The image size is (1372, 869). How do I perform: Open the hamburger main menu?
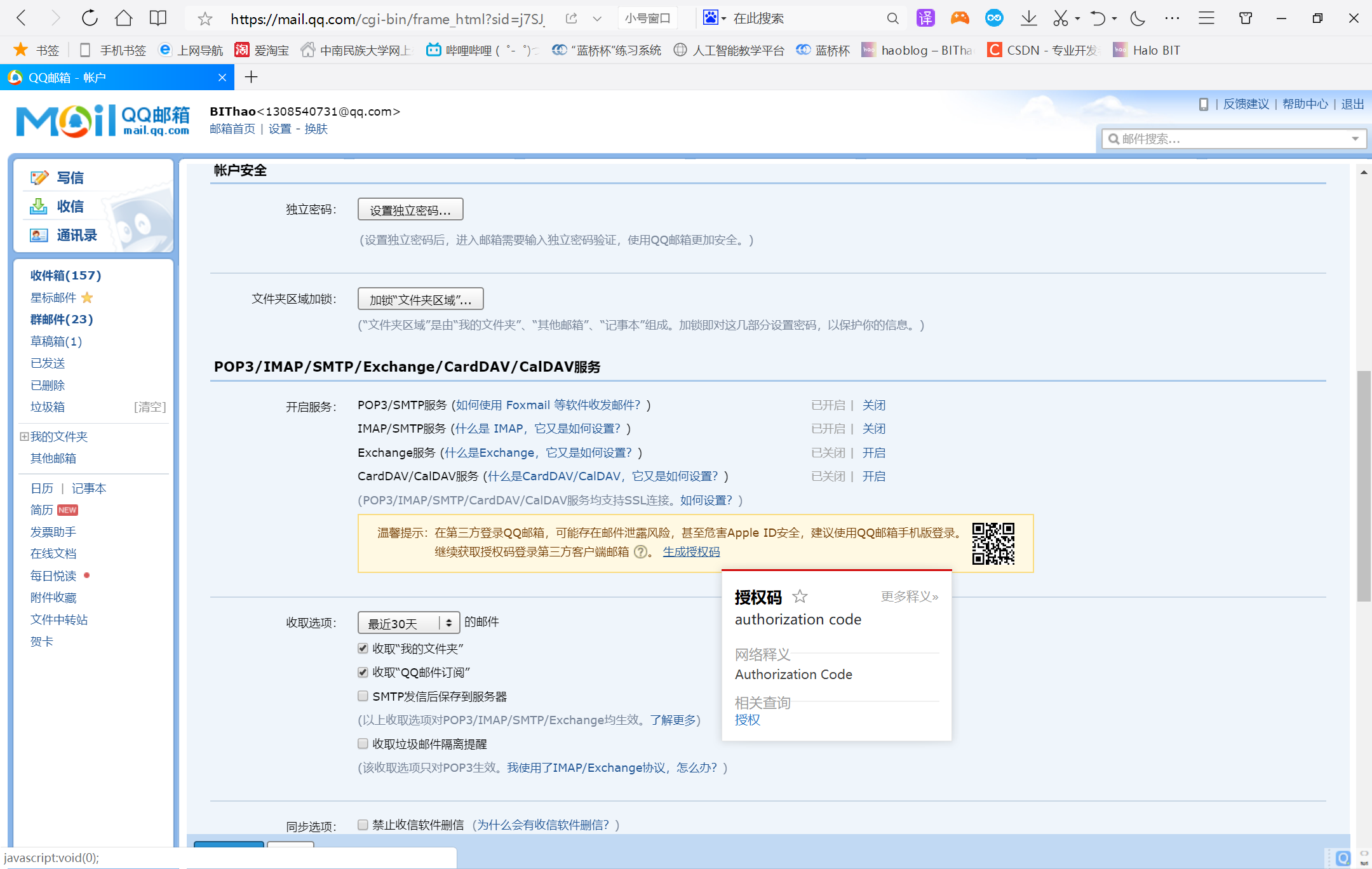coord(1206,18)
